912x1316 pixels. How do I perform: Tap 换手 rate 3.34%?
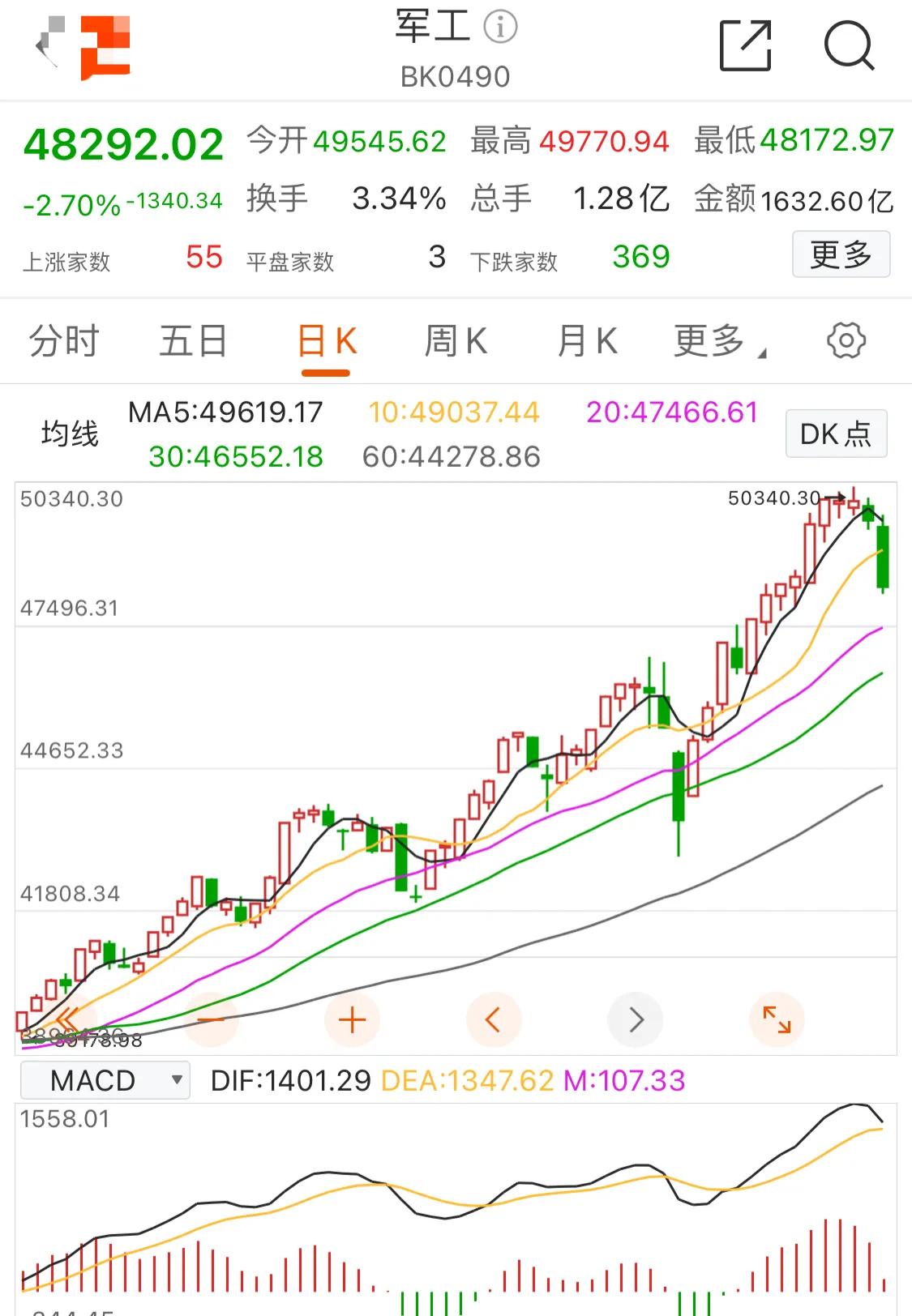[x=399, y=198]
